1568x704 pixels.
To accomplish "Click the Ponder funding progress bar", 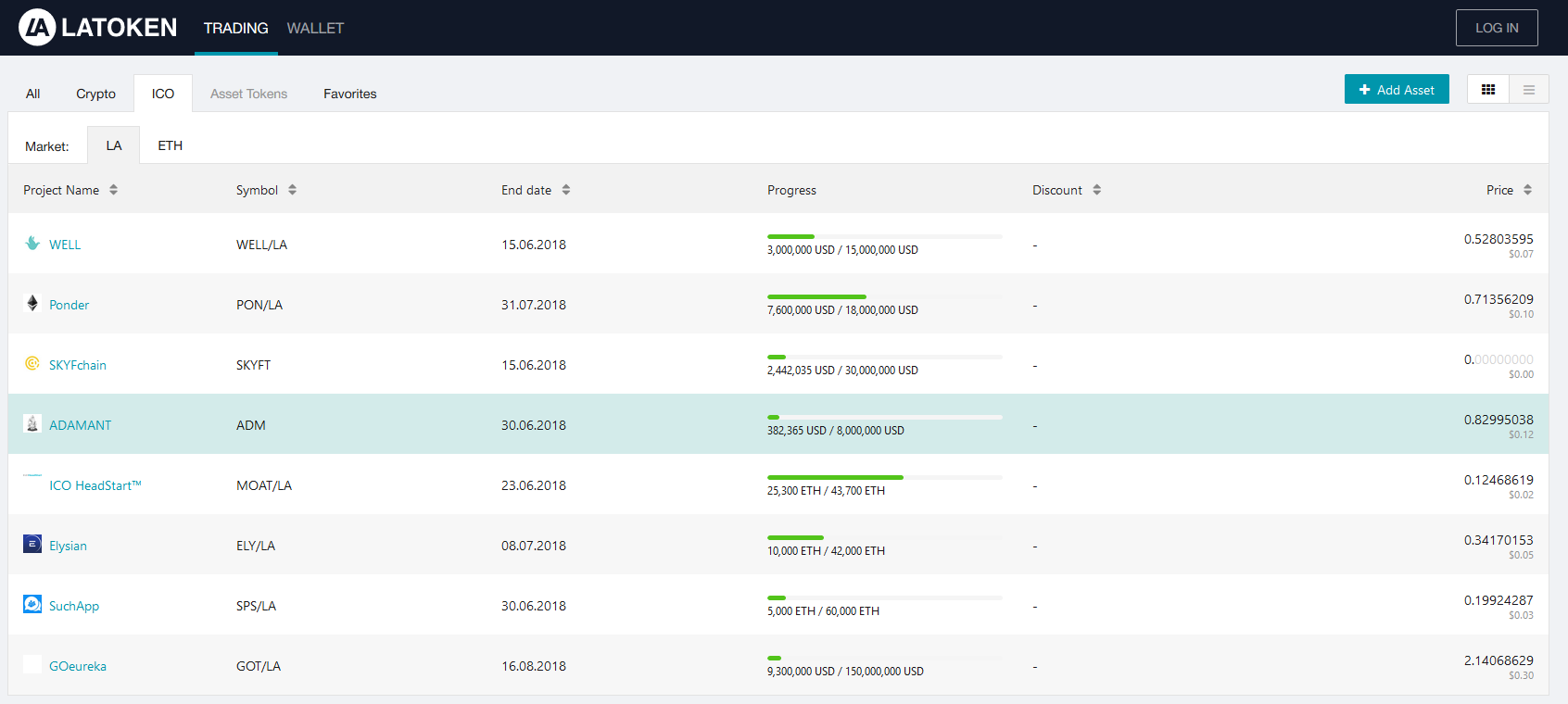I will click(885, 297).
